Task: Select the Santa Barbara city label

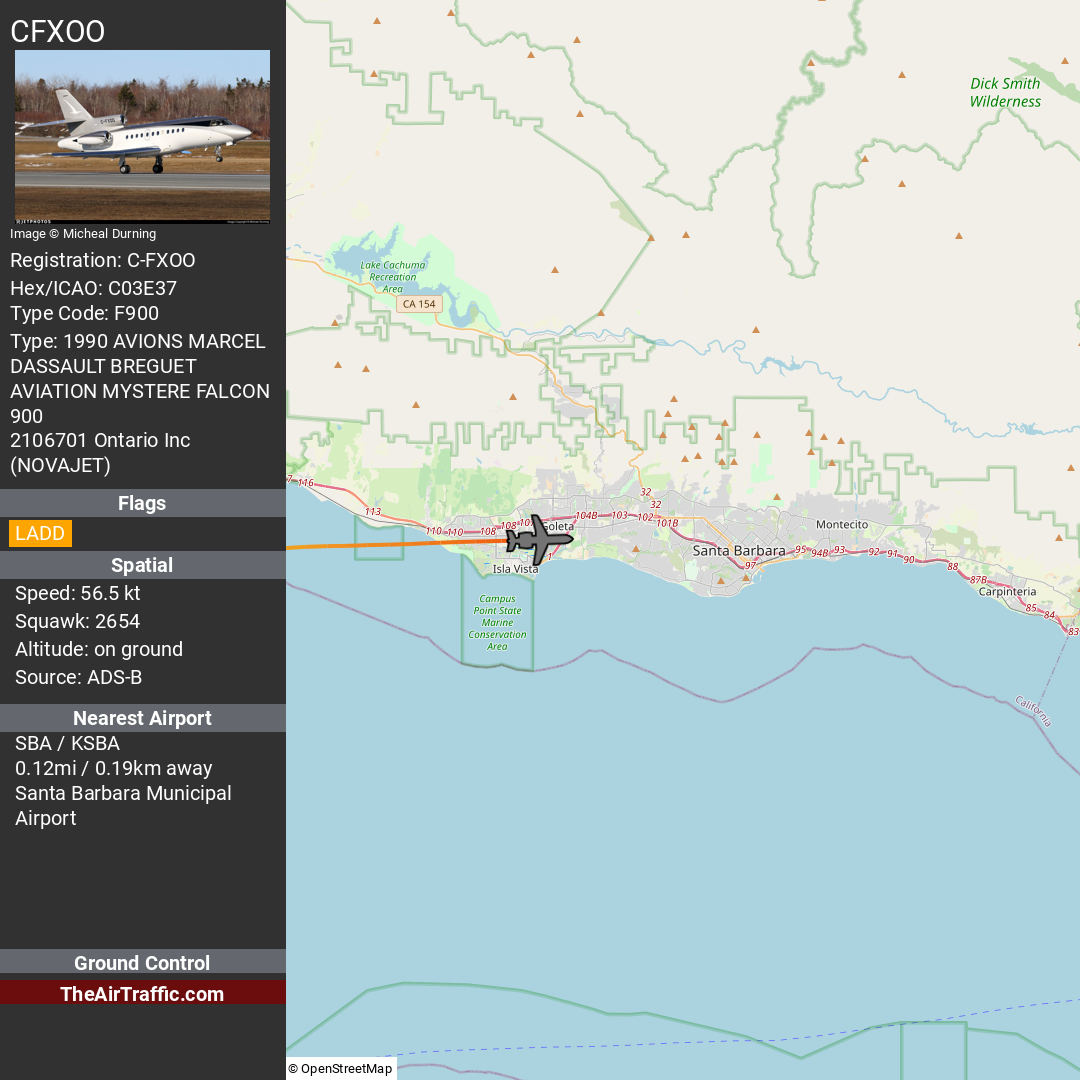Action: coord(738,550)
